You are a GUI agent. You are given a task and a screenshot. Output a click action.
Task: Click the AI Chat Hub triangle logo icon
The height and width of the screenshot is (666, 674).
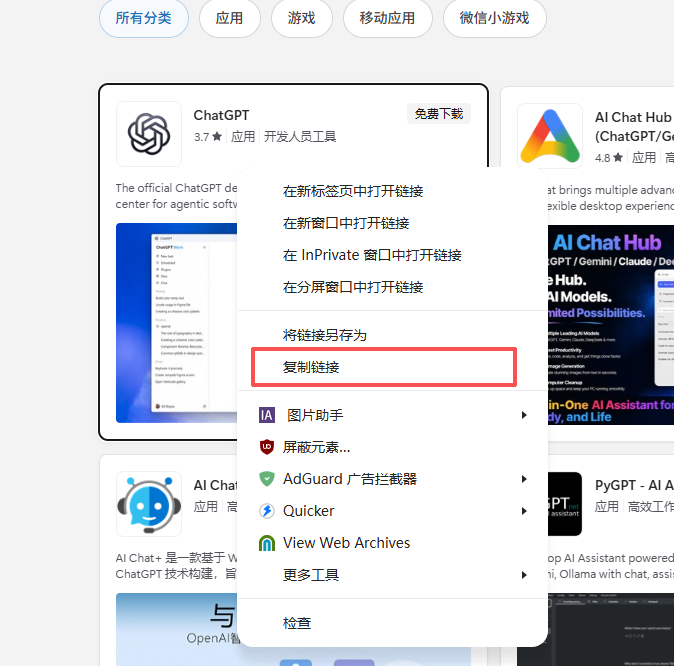click(x=550, y=136)
